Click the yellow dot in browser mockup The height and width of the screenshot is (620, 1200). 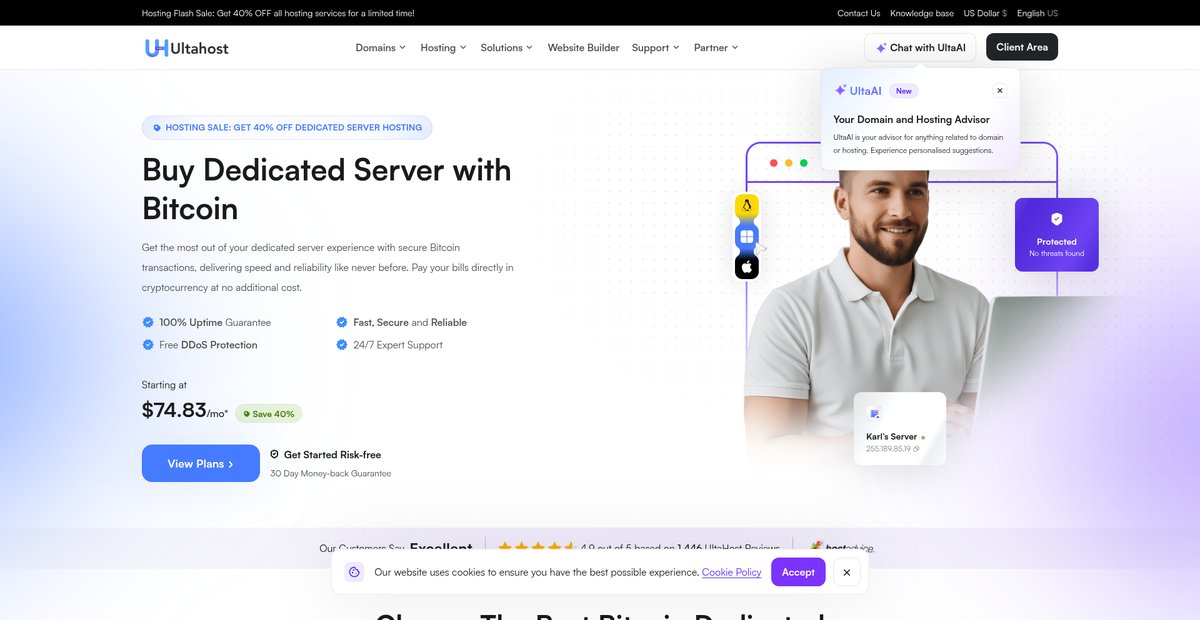[788, 163]
